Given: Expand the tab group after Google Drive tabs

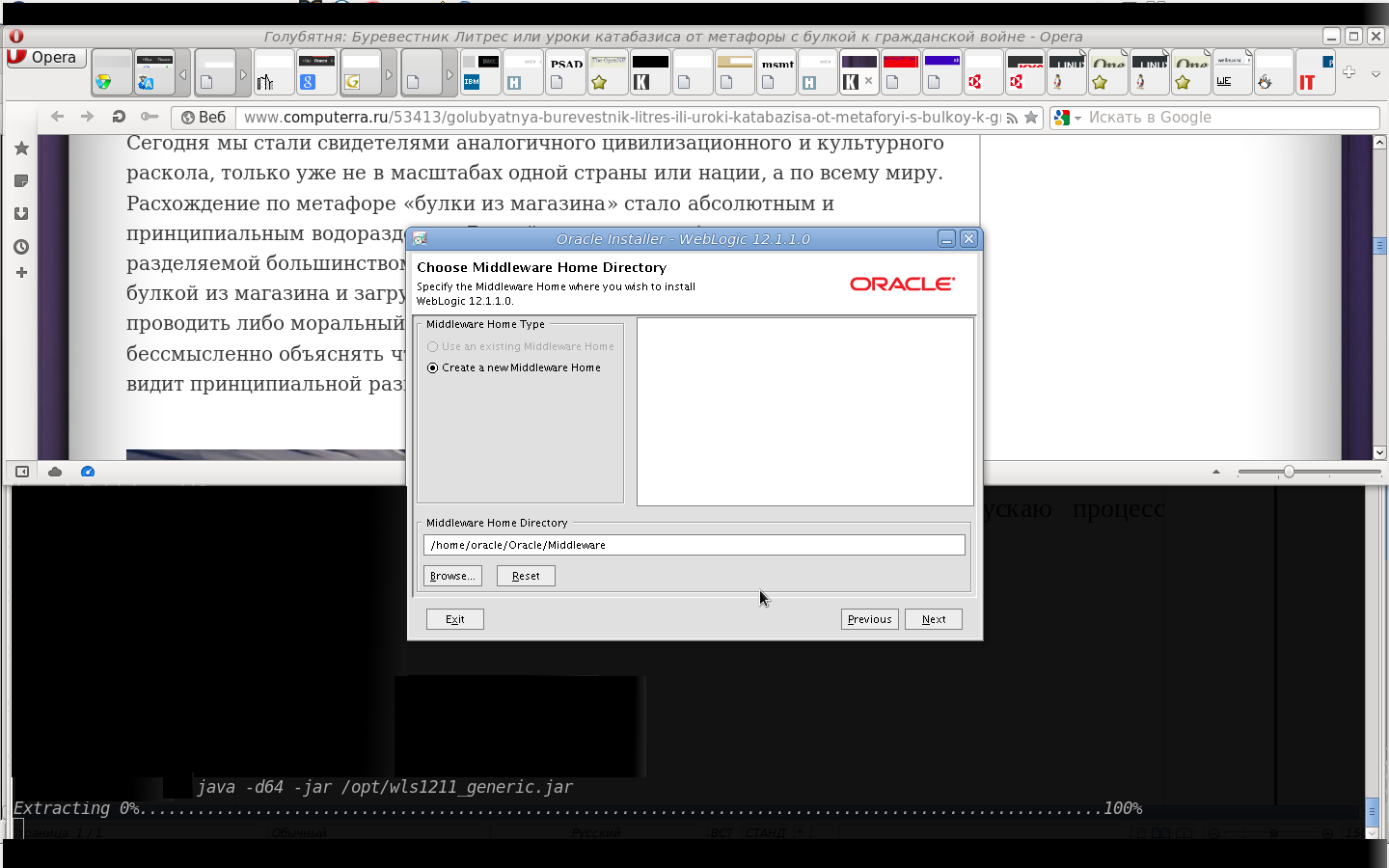Looking at the screenshot, I should point(183,74).
